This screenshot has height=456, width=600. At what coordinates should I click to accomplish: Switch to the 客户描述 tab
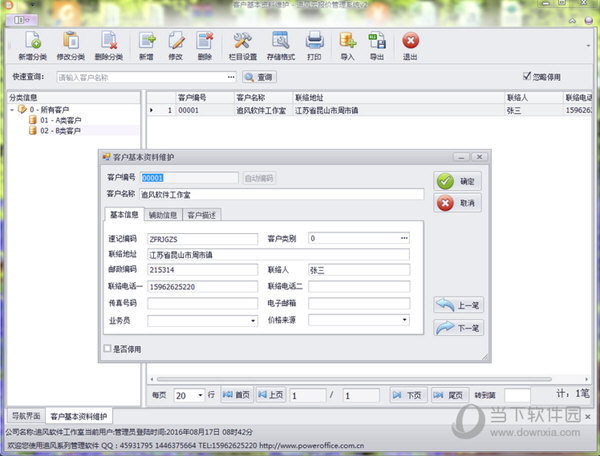pyautogui.click(x=202, y=215)
